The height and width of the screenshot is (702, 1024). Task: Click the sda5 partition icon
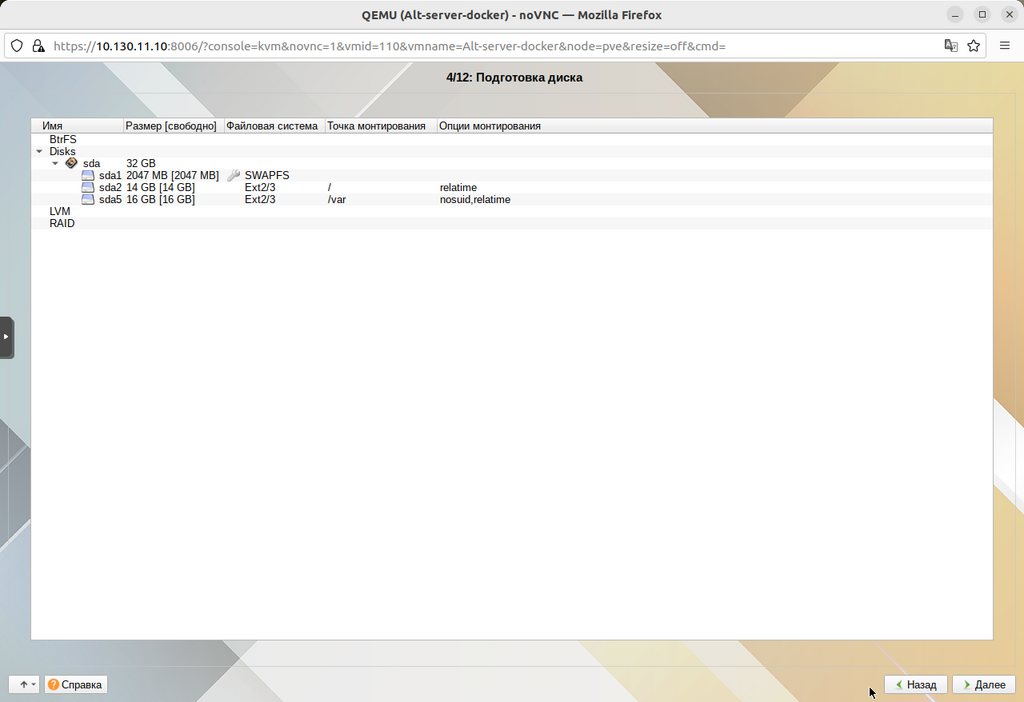click(x=88, y=199)
